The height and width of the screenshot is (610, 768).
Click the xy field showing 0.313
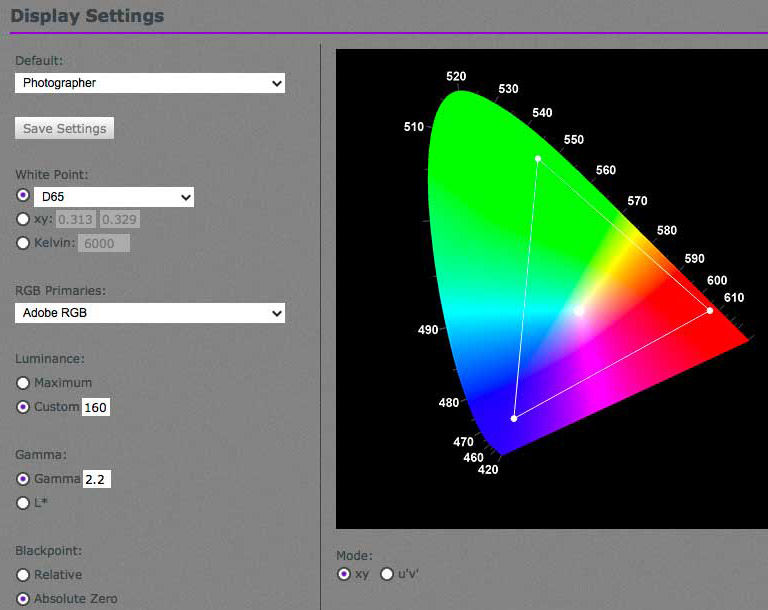(75, 219)
